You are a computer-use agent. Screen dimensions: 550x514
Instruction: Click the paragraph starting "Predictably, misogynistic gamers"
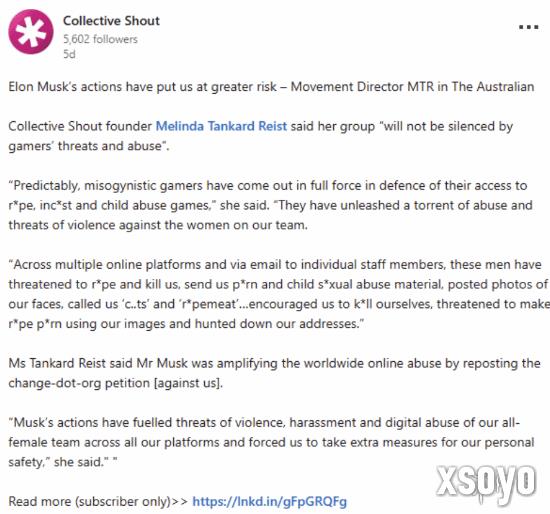[270, 205]
